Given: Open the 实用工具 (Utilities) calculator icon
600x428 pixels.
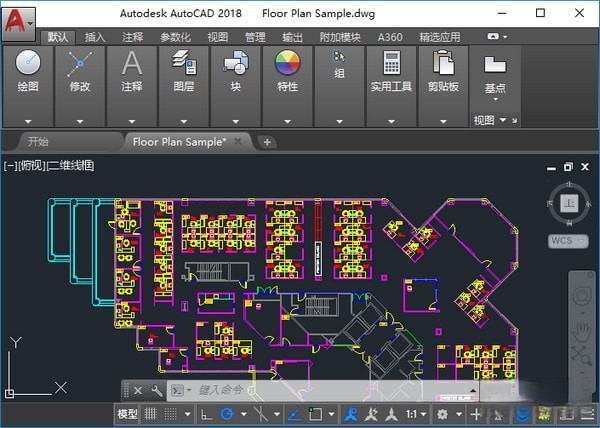Looking at the screenshot, I should click(390, 64).
